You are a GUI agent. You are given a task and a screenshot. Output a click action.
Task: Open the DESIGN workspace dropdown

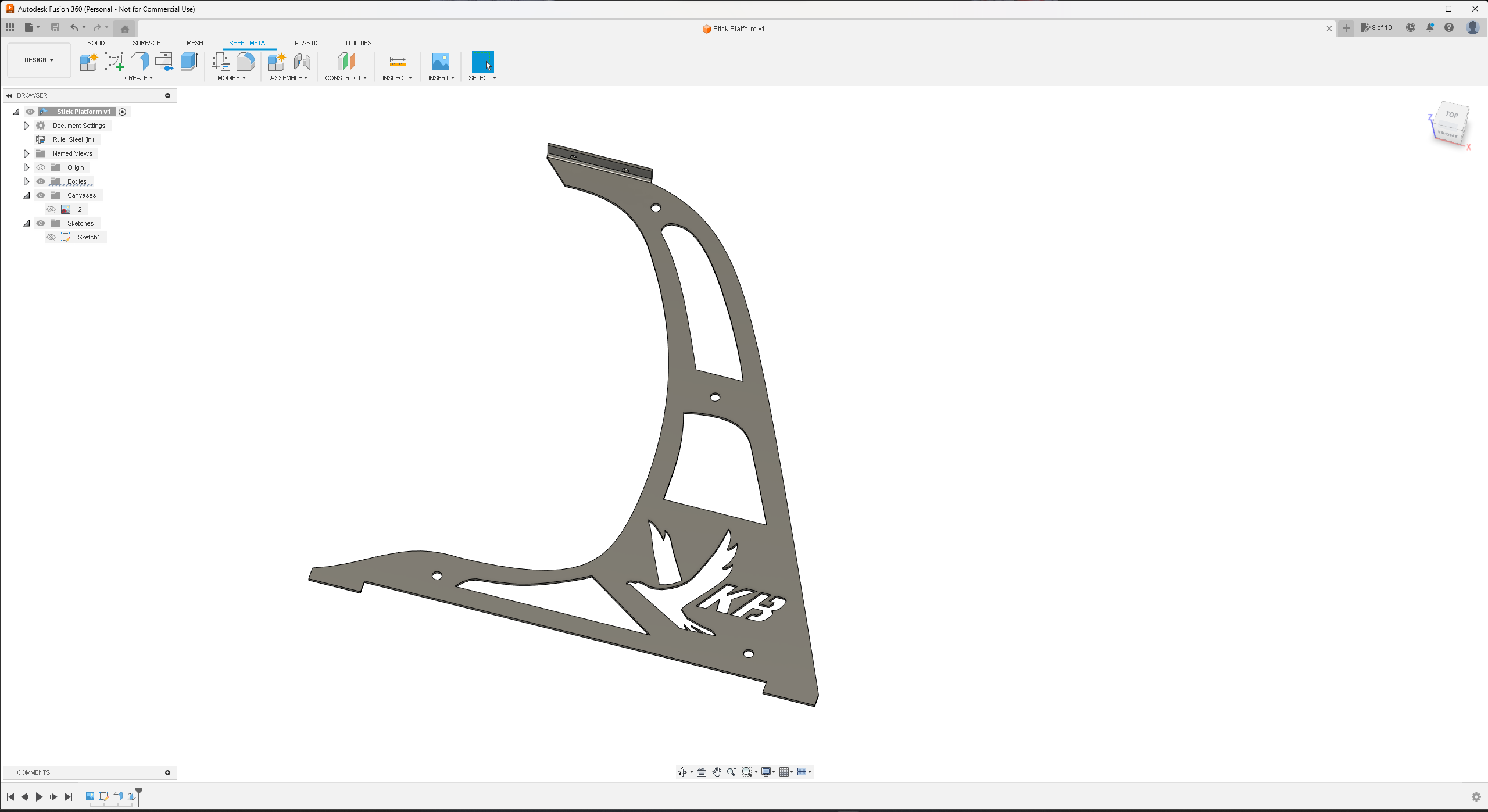click(x=39, y=60)
